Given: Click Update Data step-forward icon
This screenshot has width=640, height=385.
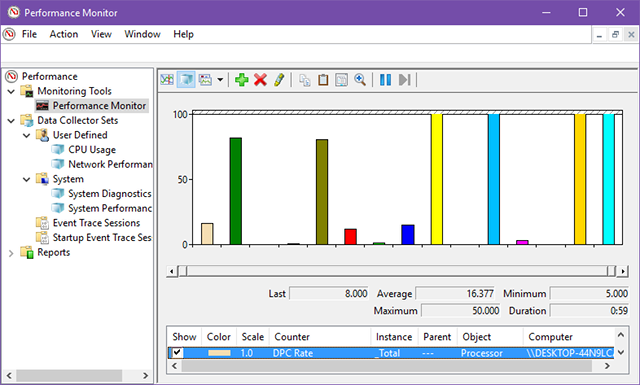Looking at the screenshot, I should click(x=404, y=80).
